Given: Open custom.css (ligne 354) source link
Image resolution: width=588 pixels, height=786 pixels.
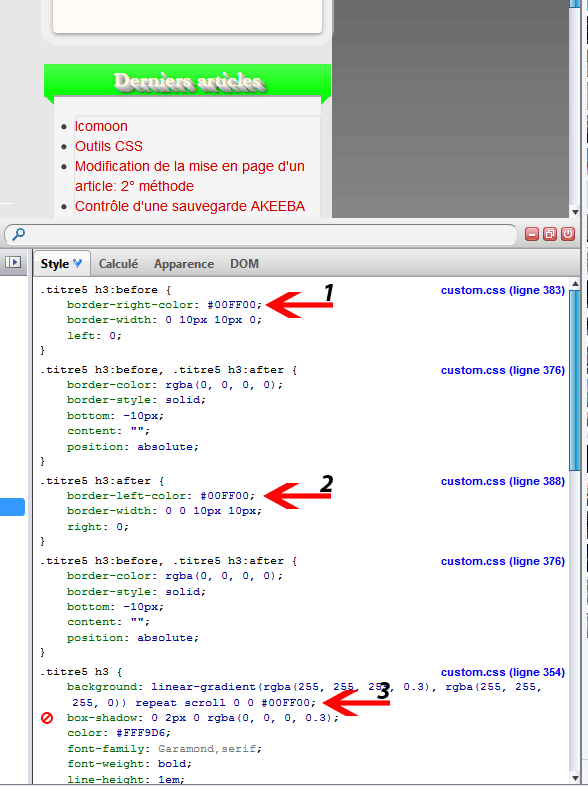Looking at the screenshot, I should pos(503,672).
